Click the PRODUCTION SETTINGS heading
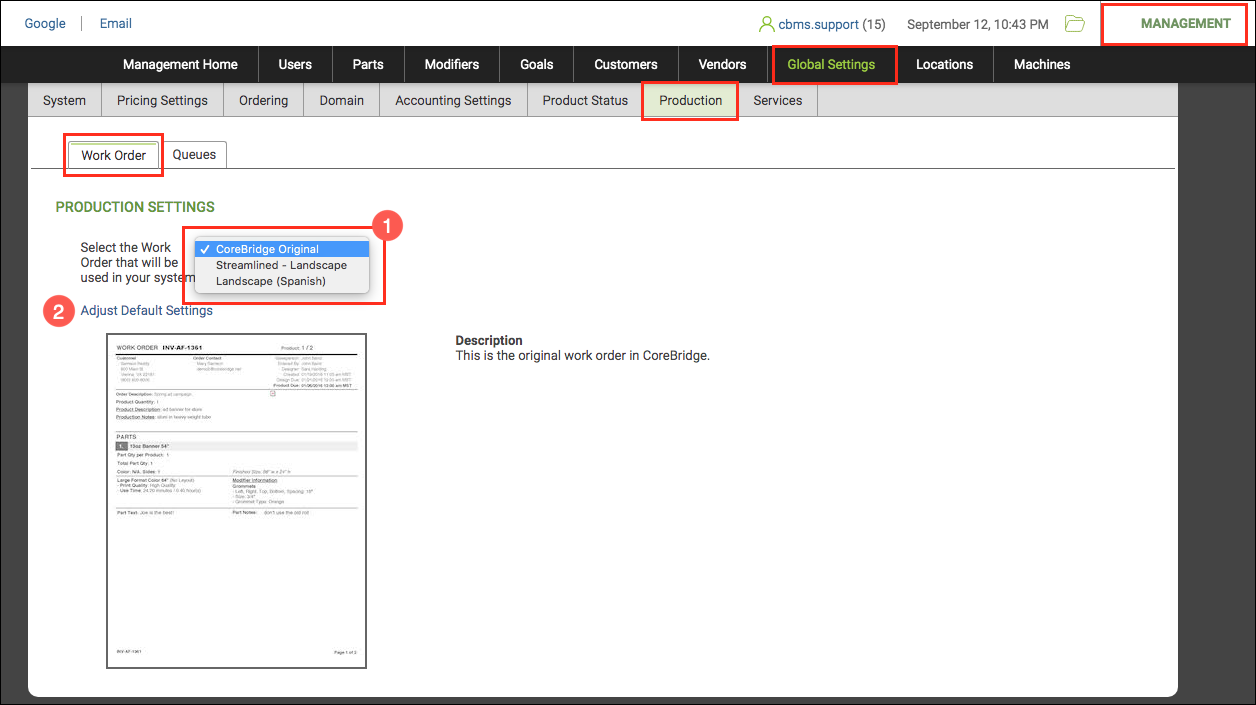1256x705 pixels. pos(135,207)
